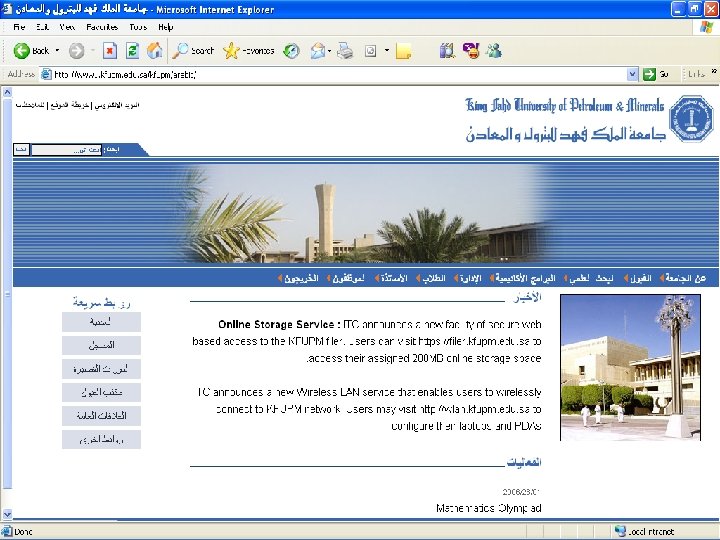
Task: Click the Online Storage Service news heading
Action: click(x=279, y=325)
